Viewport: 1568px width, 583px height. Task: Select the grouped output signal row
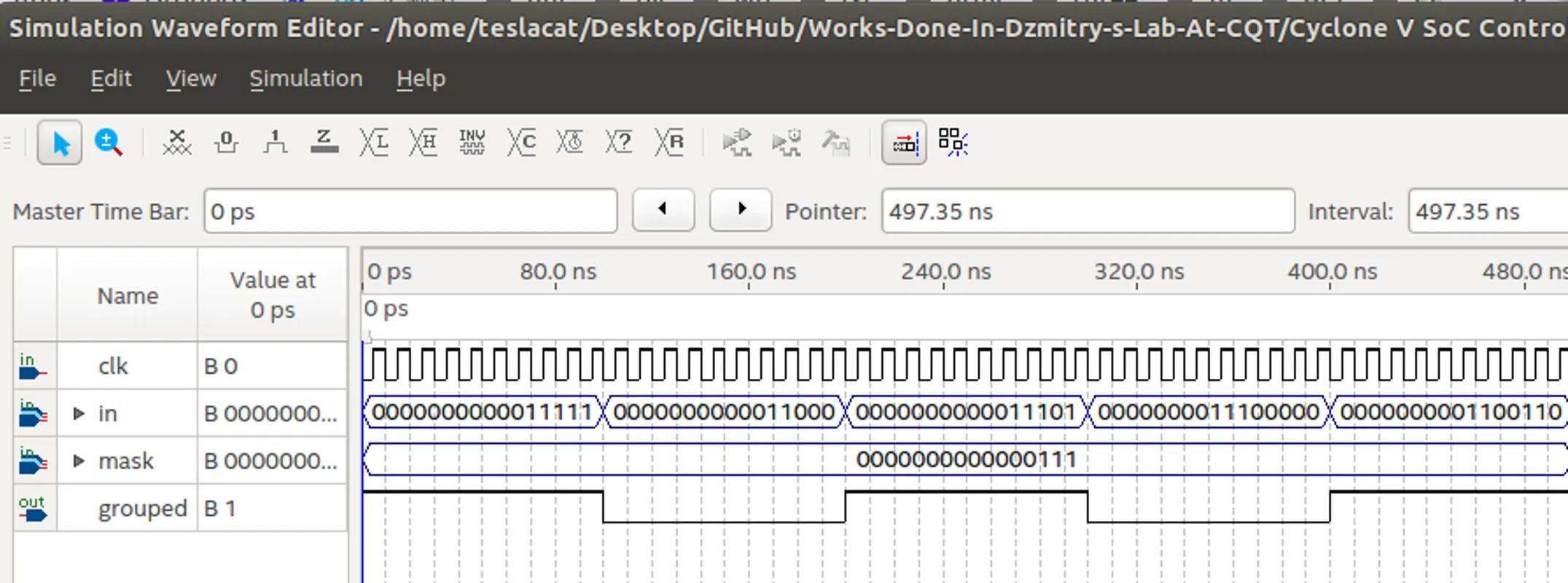click(180, 508)
